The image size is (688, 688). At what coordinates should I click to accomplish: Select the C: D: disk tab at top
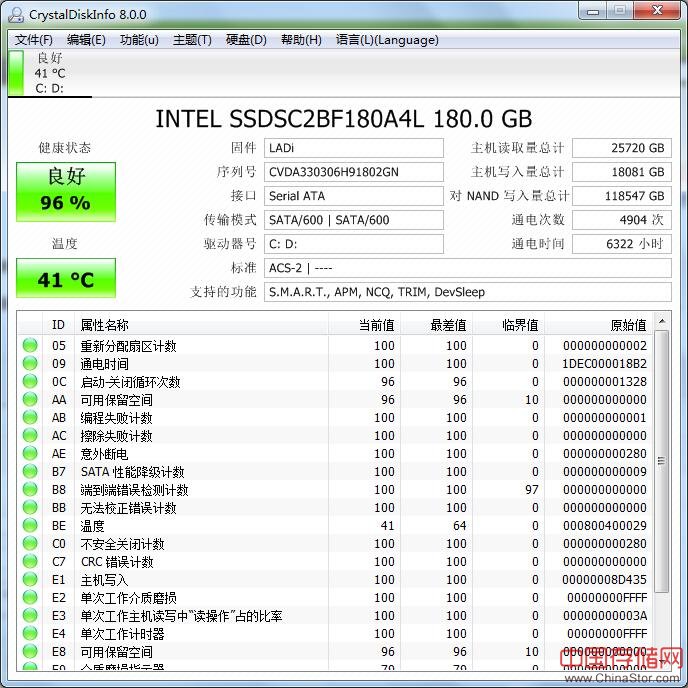[x=48, y=74]
